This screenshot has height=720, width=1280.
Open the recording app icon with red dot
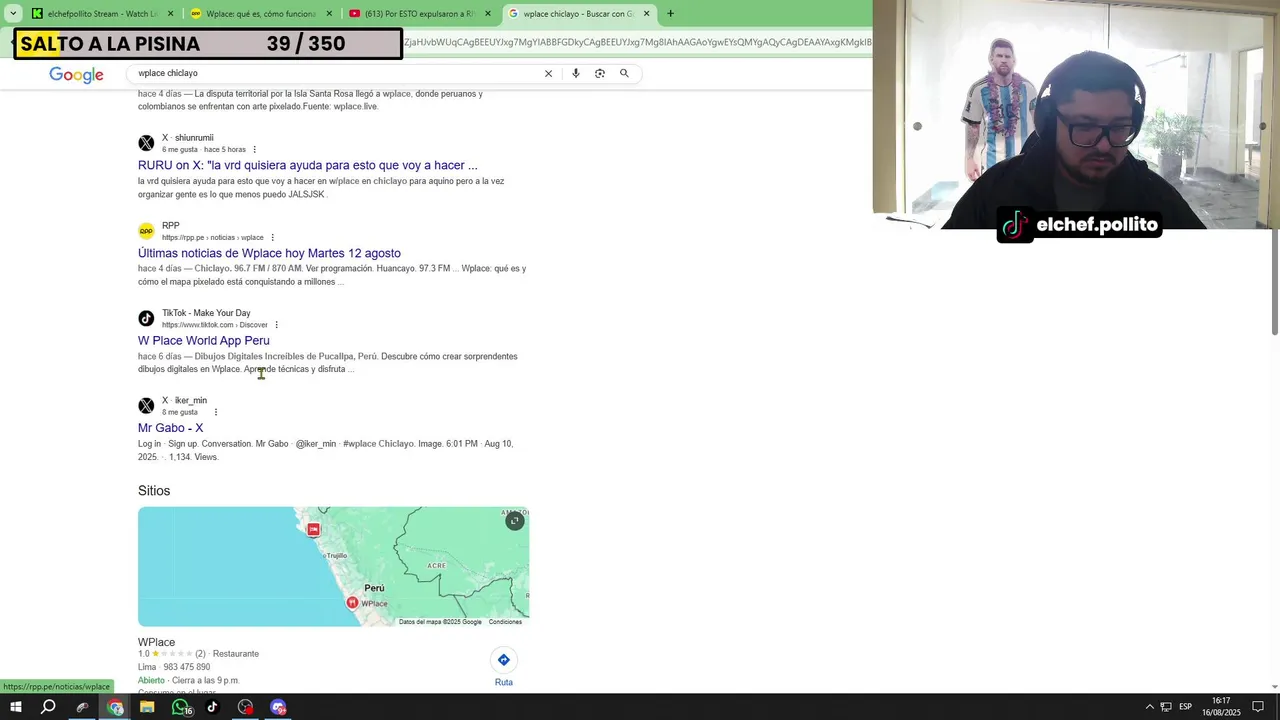tap(245, 707)
